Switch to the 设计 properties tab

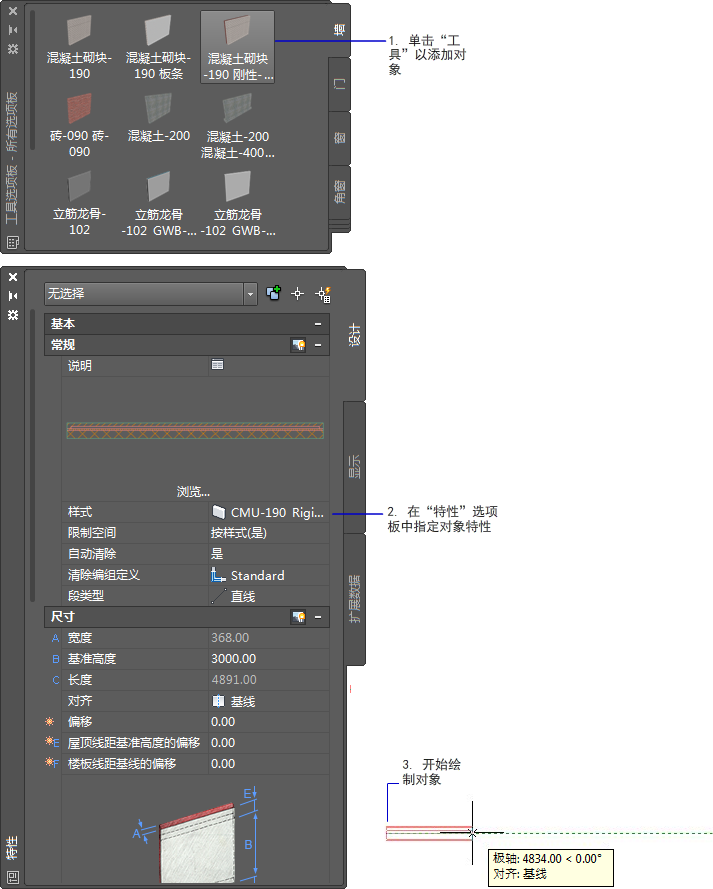pyautogui.click(x=354, y=335)
